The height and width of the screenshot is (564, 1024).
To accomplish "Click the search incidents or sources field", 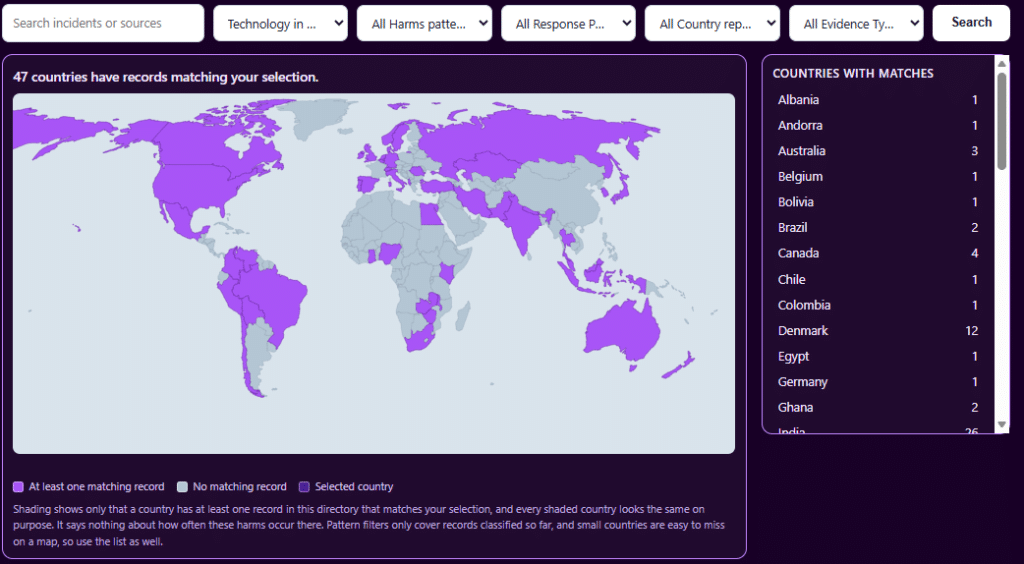I will [x=103, y=23].
